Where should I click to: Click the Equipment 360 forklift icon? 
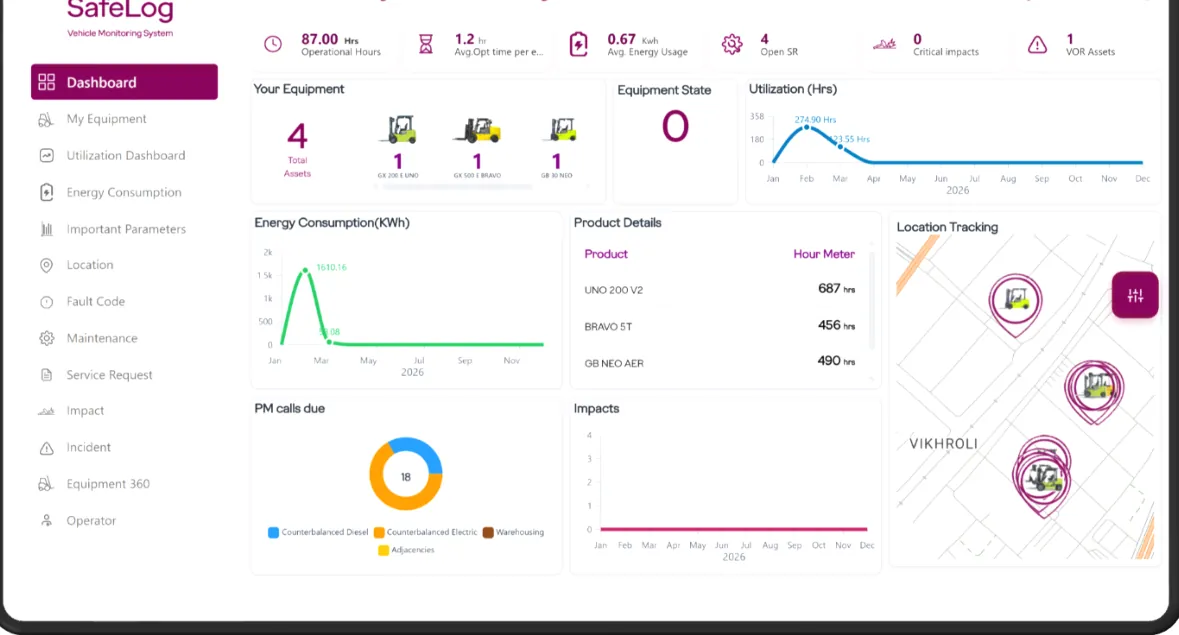tap(46, 484)
